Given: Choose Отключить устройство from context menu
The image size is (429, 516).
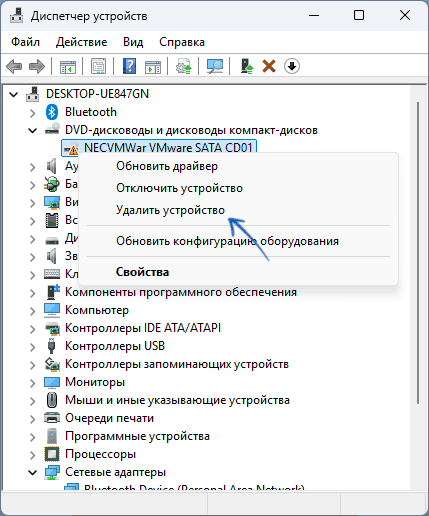Looking at the screenshot, I should 238,188.
